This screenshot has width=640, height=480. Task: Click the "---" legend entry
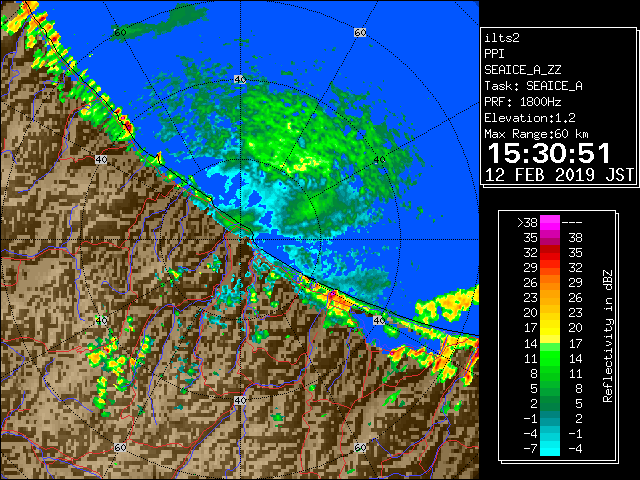[572, 223]
